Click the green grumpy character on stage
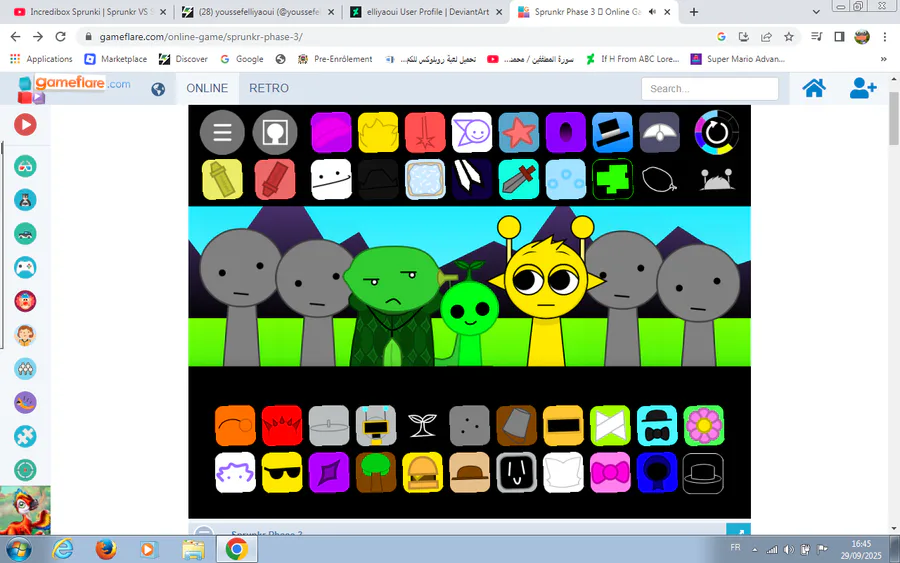 pyautogui.click(x=394, y=306)
